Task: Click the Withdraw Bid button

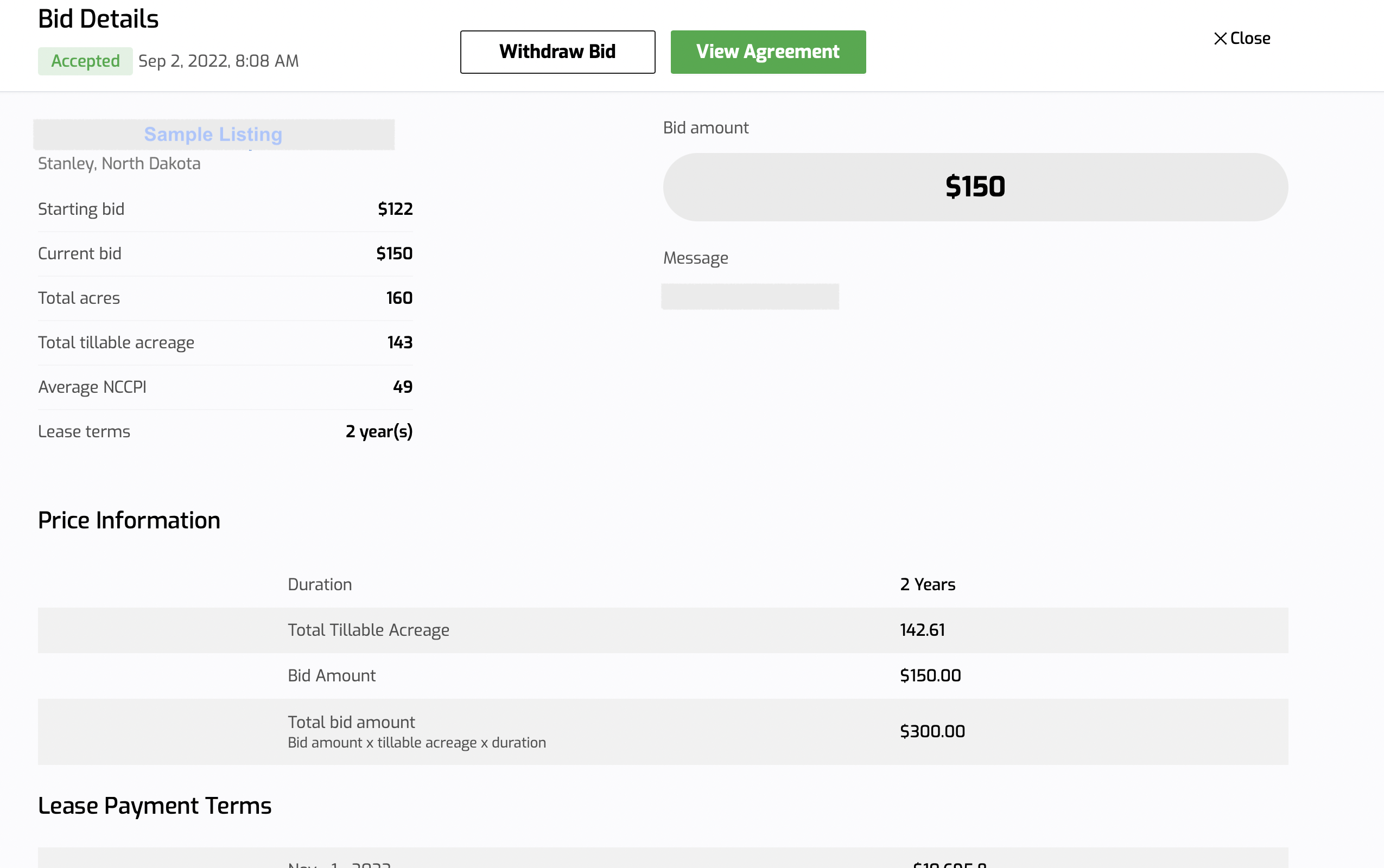Action: click(557, 52)
